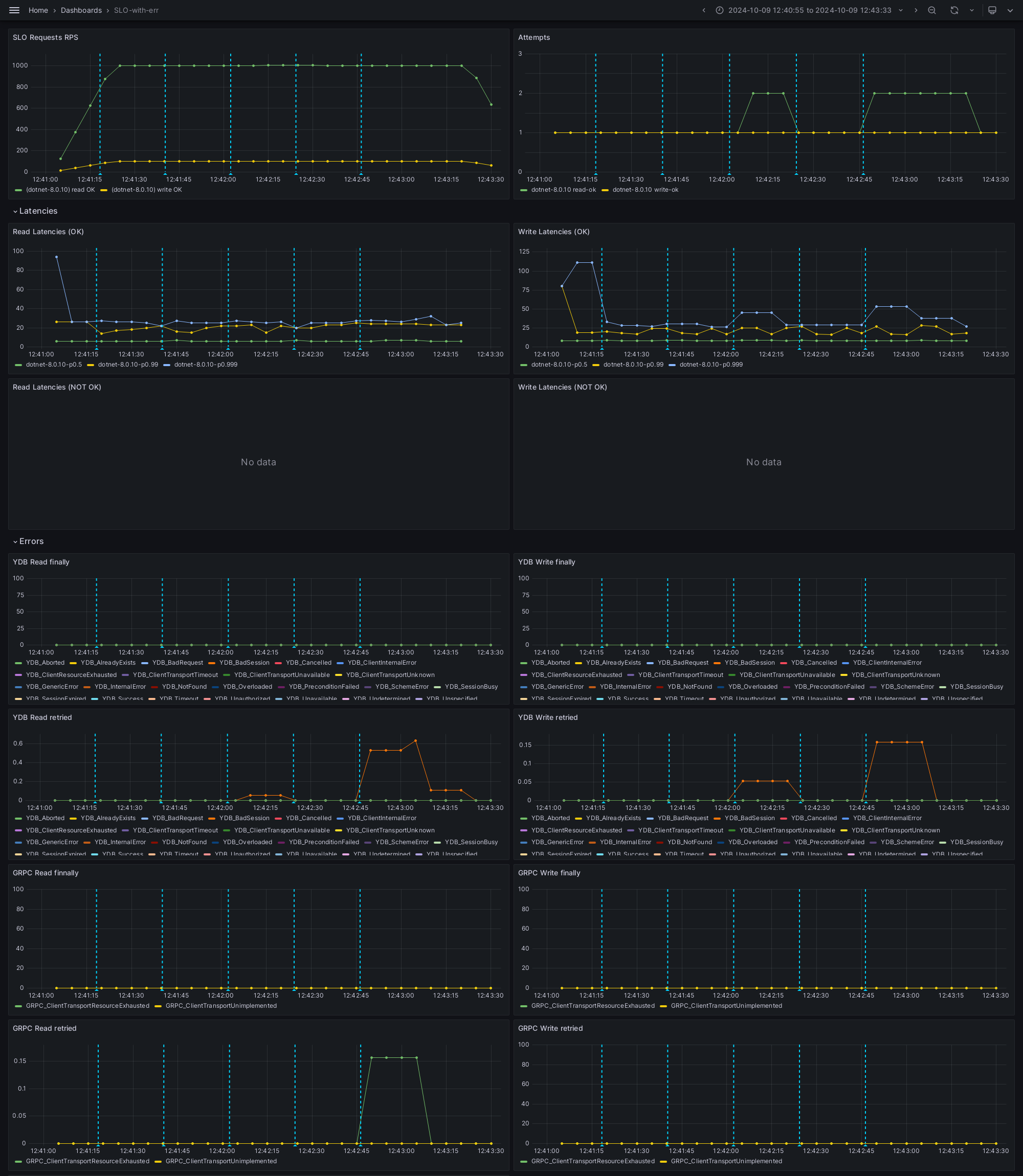The width and height of the screenshot is (1023, 1176).
Task: Click blue swatch of p0.999 in Write Latencies (OK)
Action: coord(672,365)
